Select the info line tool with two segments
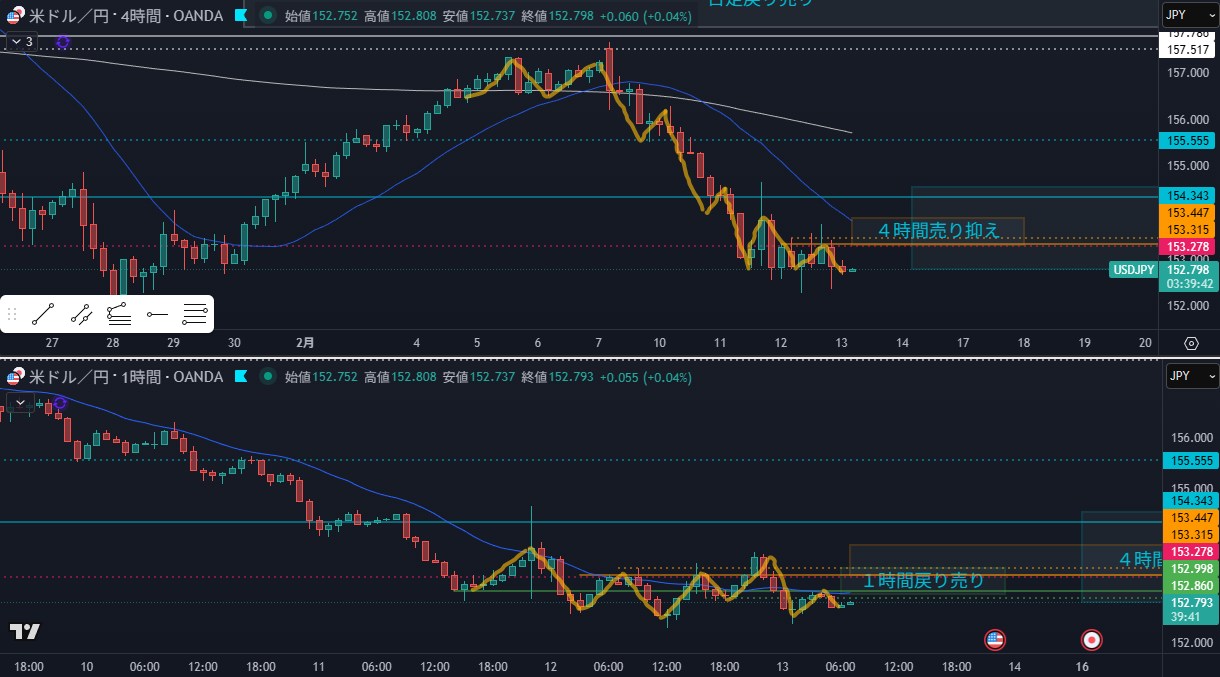 81,315
